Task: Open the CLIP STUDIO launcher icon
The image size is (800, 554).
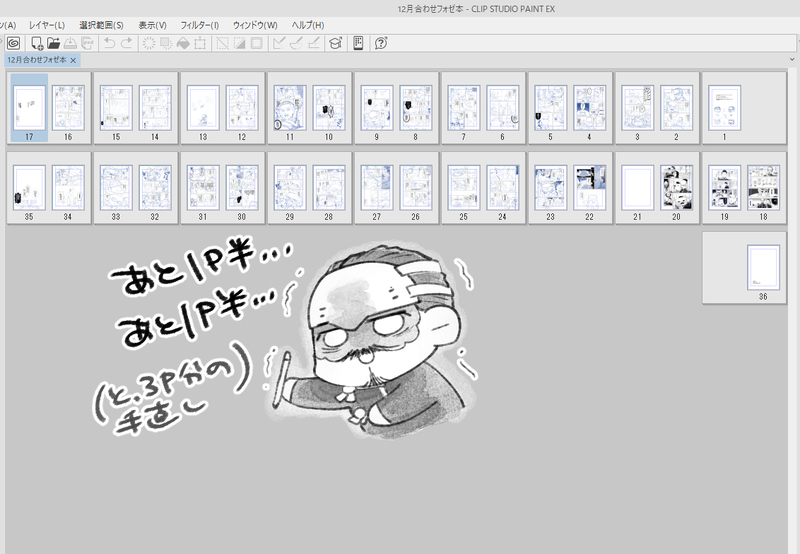Action: pyautogui.click(x=13, y=43)
